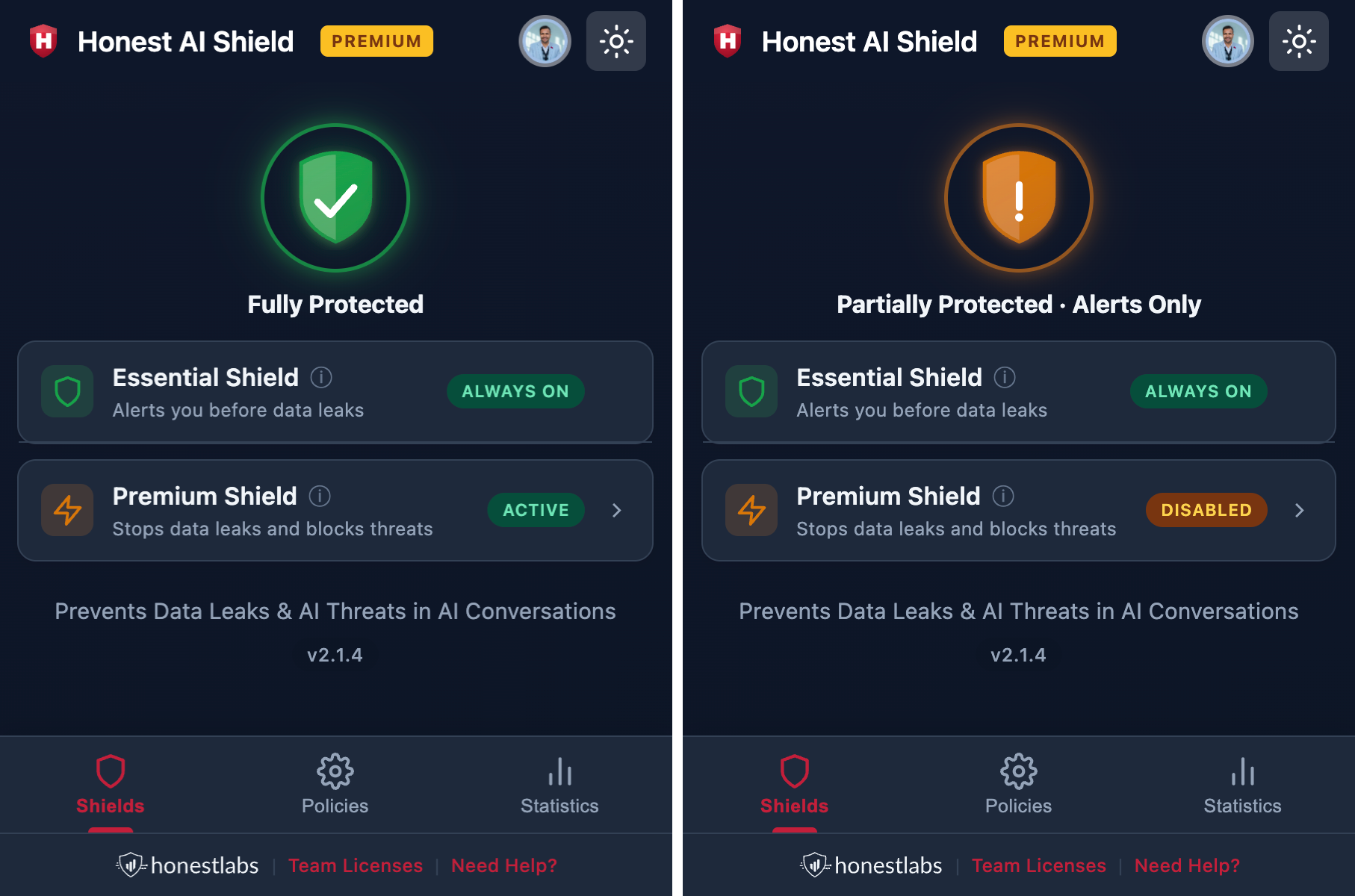Click the green checkmark shield status icon
Viewport: 1355px width, 896px height.
pyautogui.click(x=335, y=198)
